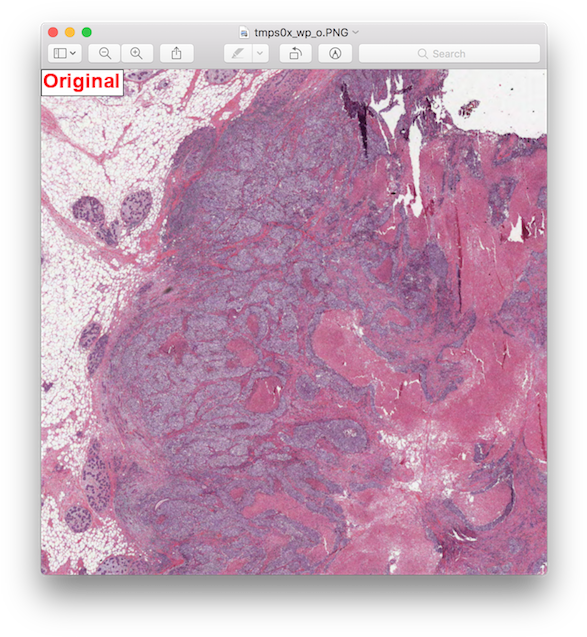Open the Share menu button
Image resolution: width=587 pixels, height=637 pixels.
coord(176,53)
